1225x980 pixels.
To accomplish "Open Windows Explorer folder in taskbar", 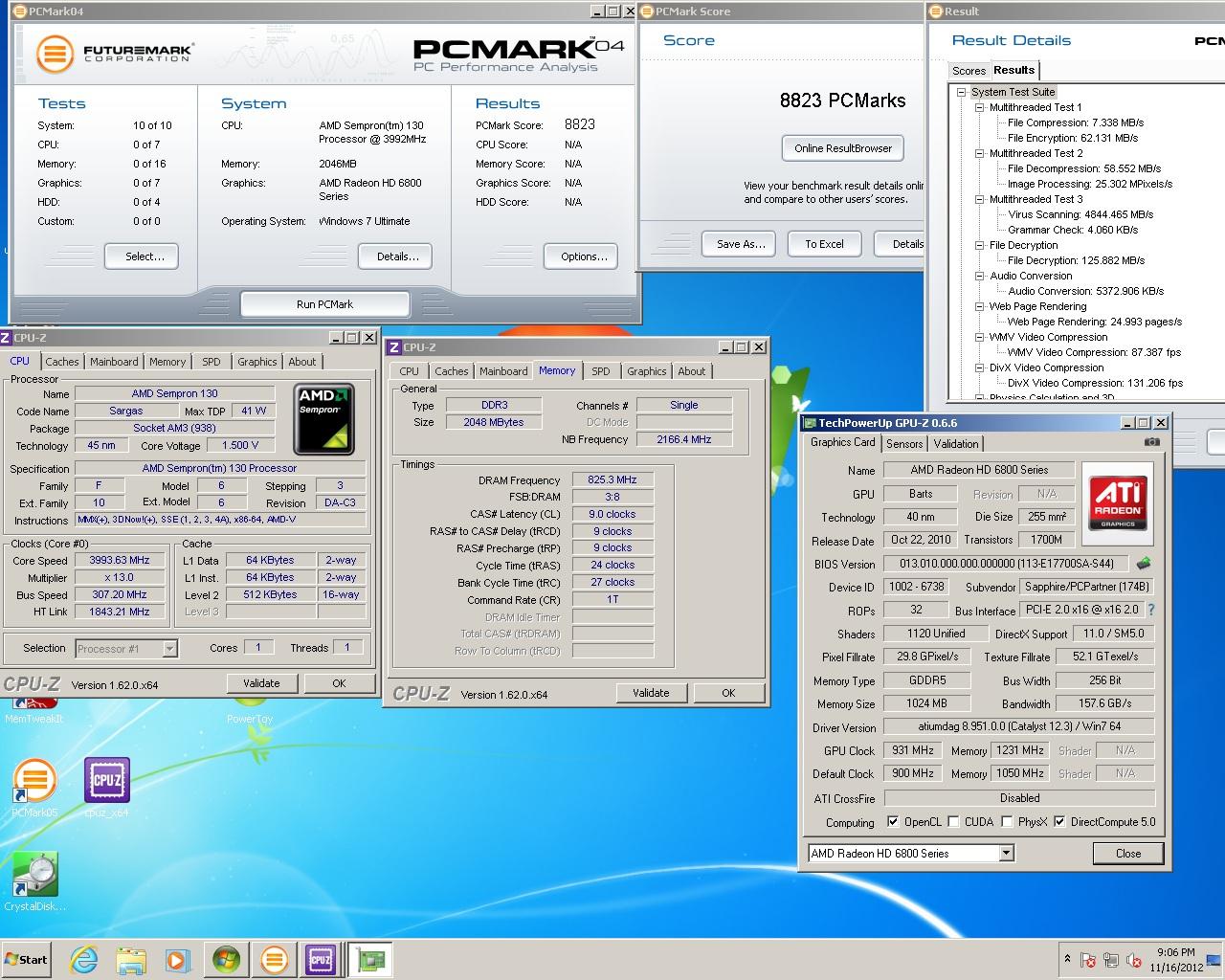I will [x=131, y=960].
